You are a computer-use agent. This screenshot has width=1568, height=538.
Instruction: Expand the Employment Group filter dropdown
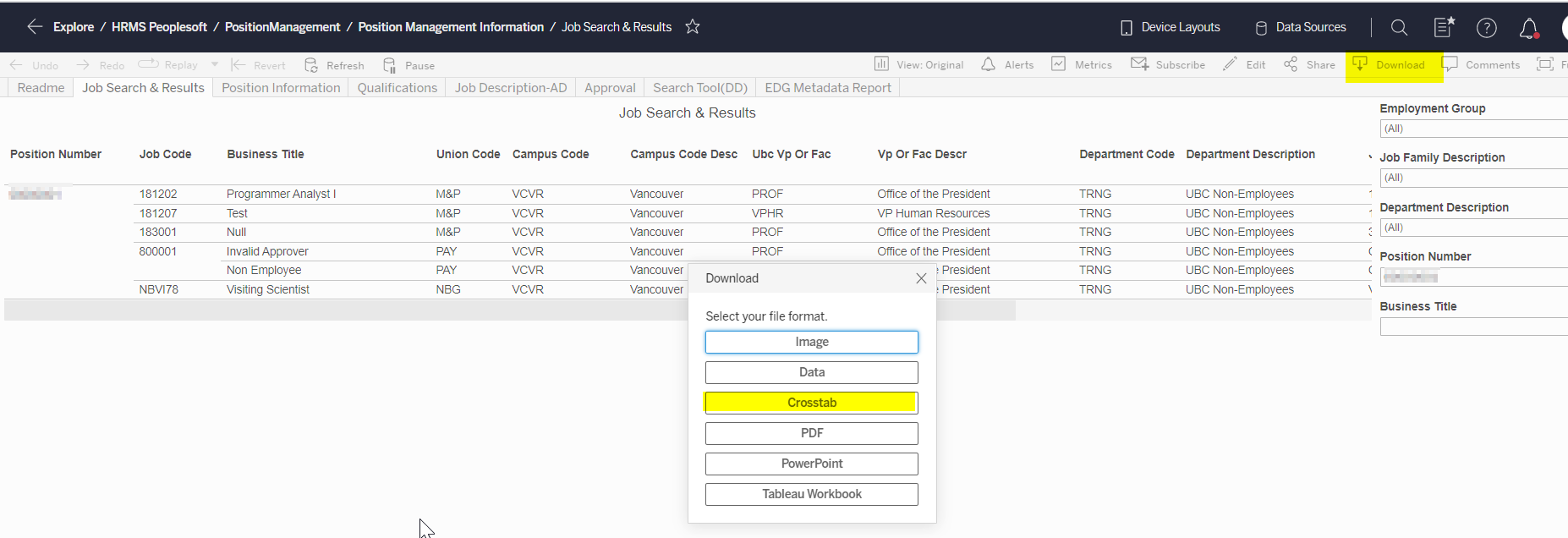(1473, 129)
